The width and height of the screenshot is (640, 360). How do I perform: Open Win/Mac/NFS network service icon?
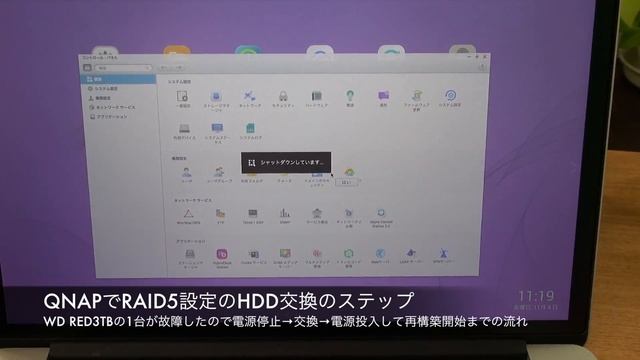coord(188,214)
